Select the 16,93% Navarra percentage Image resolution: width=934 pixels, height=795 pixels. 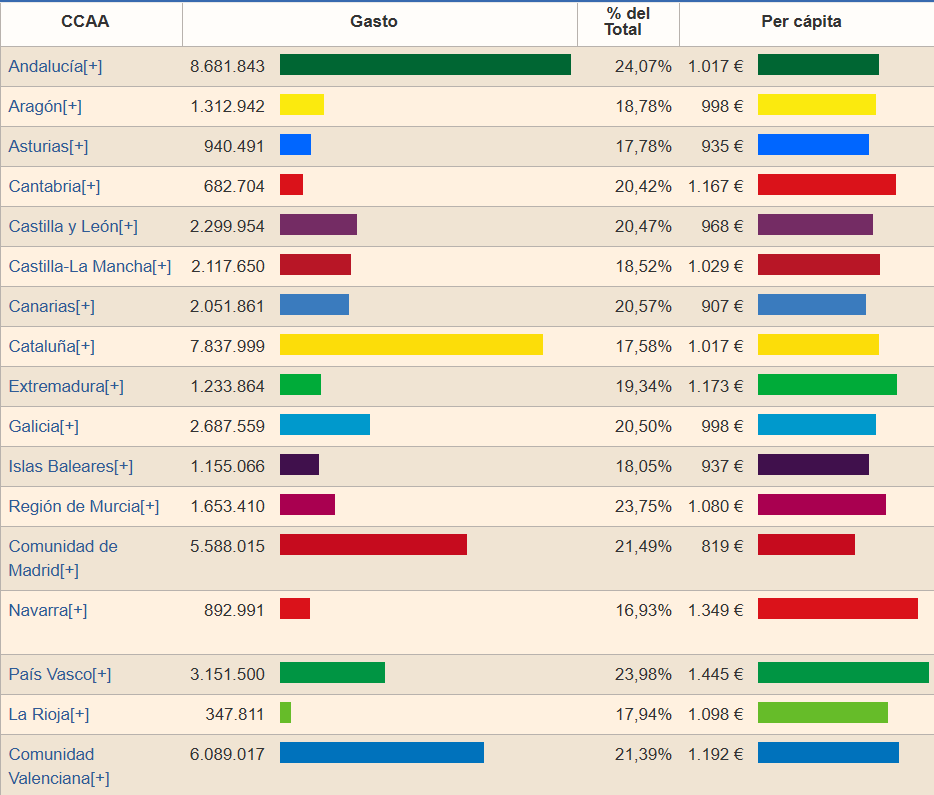coord(643,610)
